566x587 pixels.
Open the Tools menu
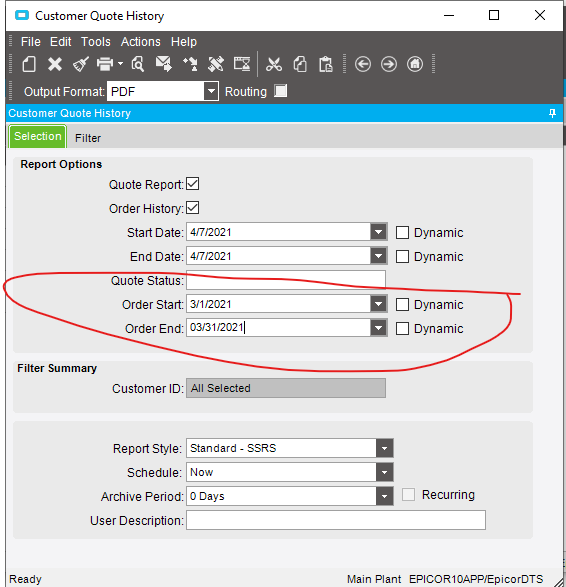tap(96, 42)
